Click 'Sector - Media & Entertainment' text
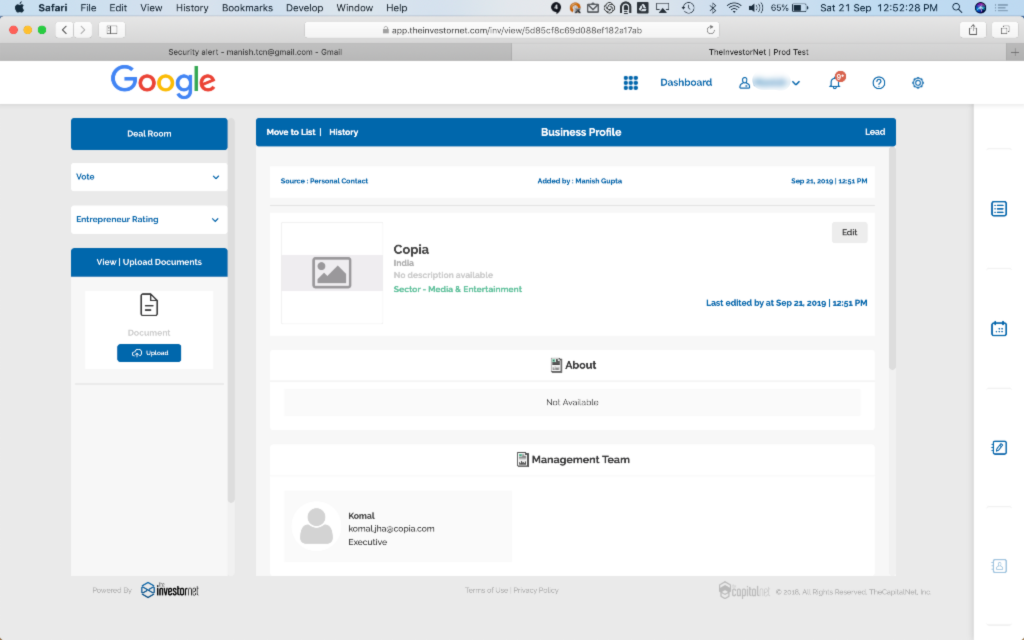 pyautogui.click(x=457, y=289)
